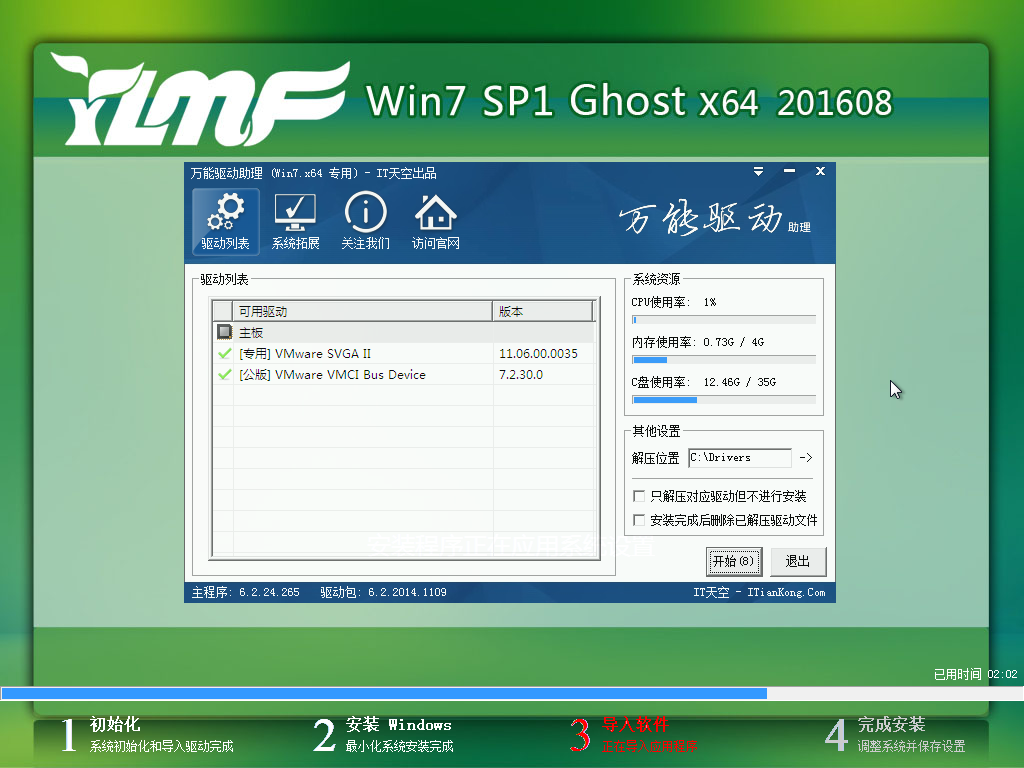Click the 退出 button
Viewport: 1024px width, 768px height.
point(797,561)
